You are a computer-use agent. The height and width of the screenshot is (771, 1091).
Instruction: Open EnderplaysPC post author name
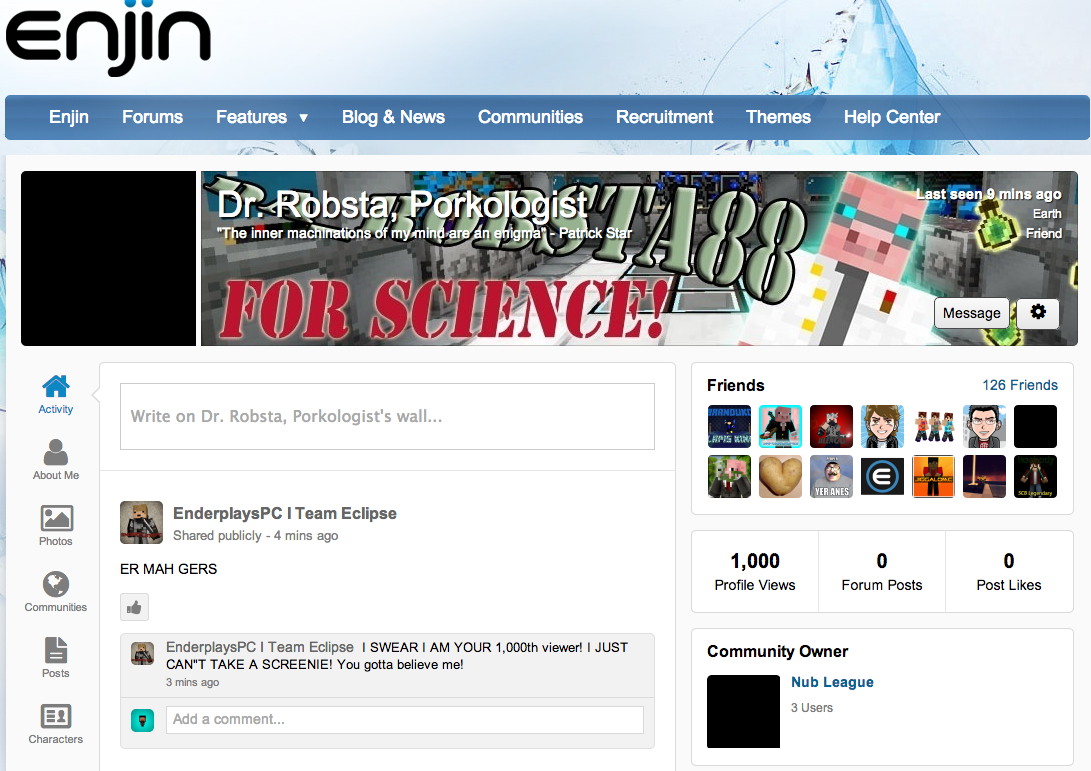point(285,514)
